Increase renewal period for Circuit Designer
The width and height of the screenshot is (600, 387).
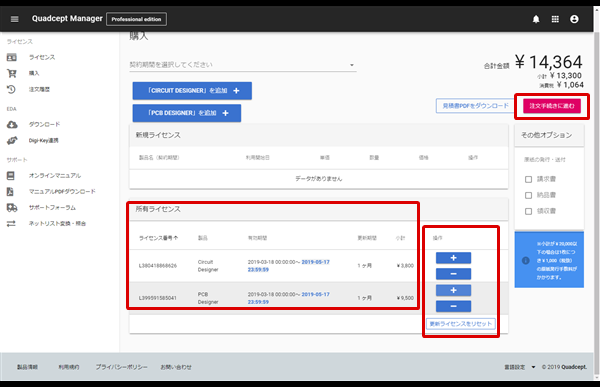pyautogui.click(x=453, y=258)
